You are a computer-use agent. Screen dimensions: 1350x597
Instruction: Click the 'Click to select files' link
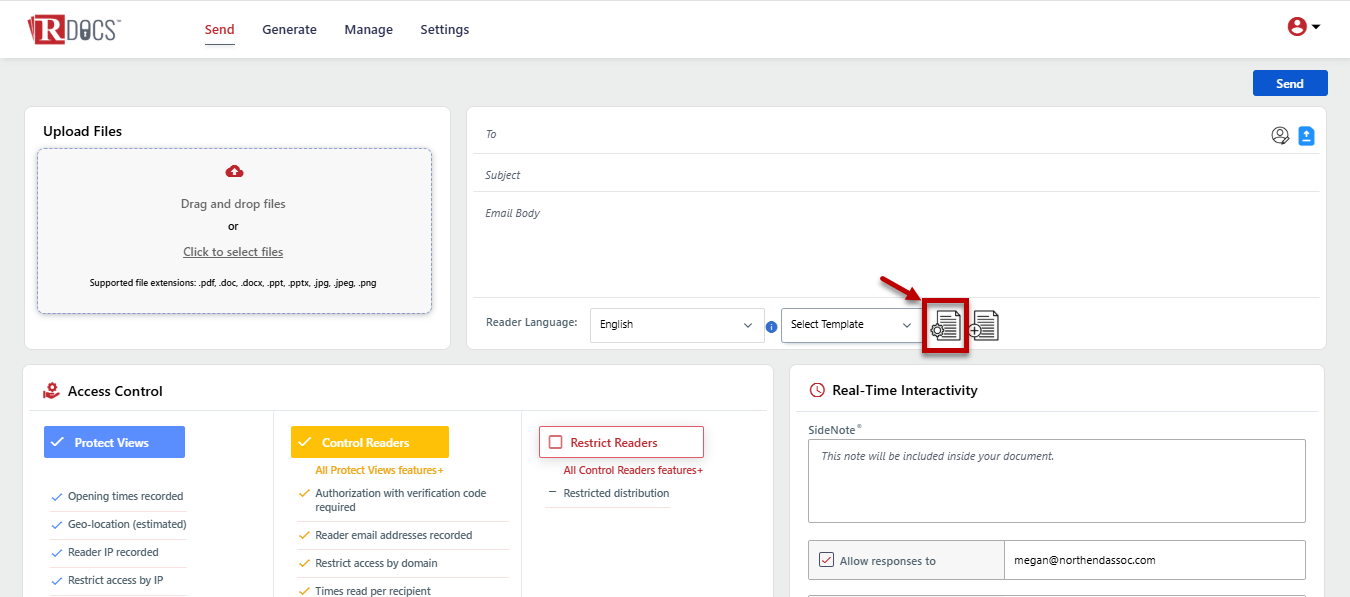click(x=233, y=252)
